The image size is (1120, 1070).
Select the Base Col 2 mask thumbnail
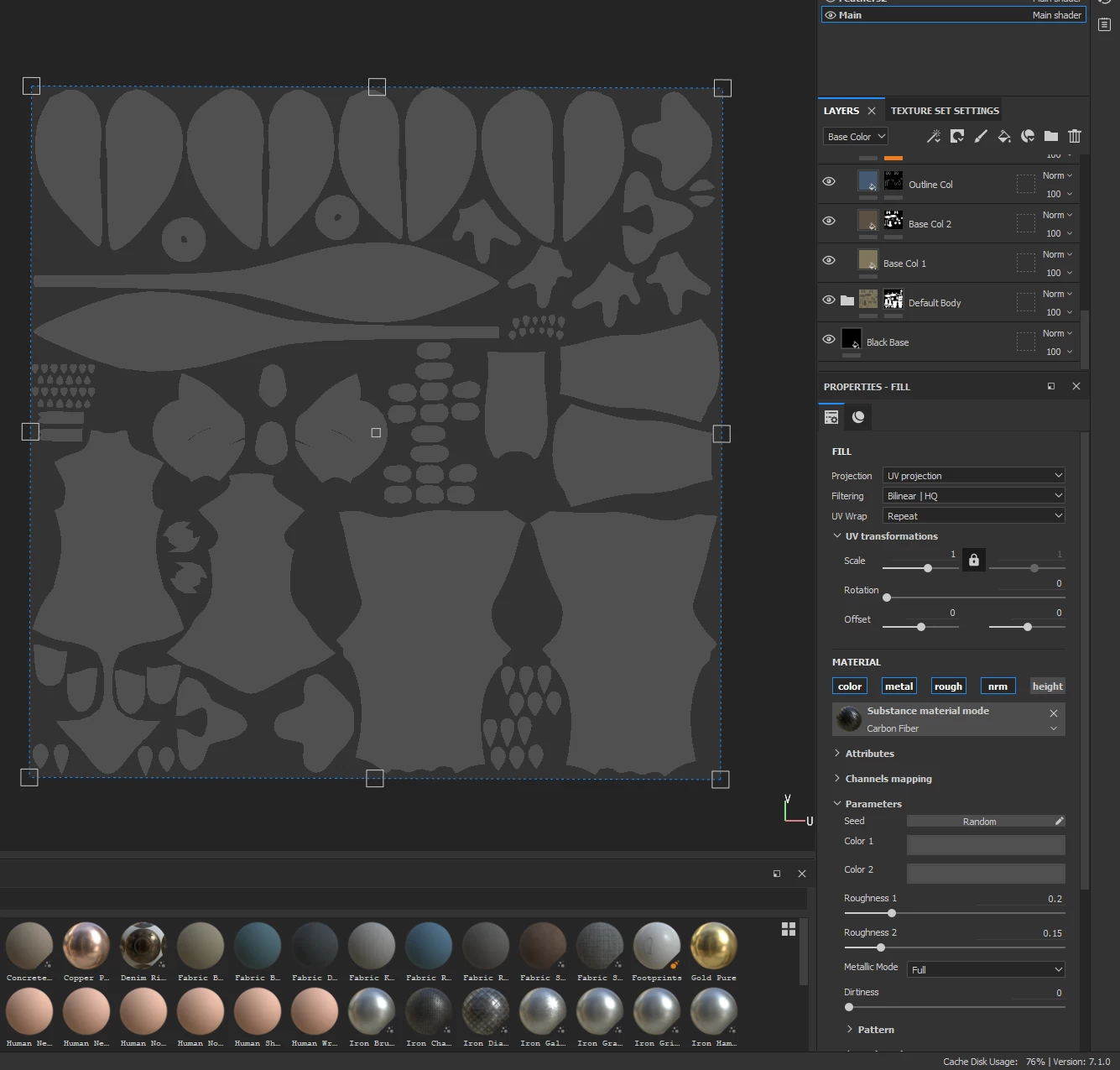point(893,221)
